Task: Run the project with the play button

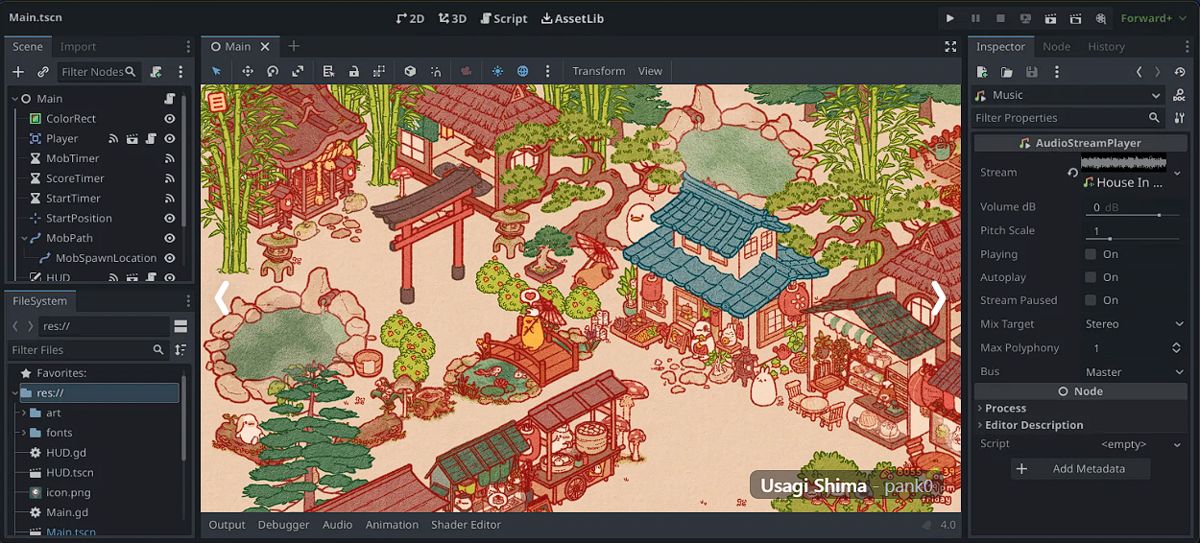Action: click(950, 18)
